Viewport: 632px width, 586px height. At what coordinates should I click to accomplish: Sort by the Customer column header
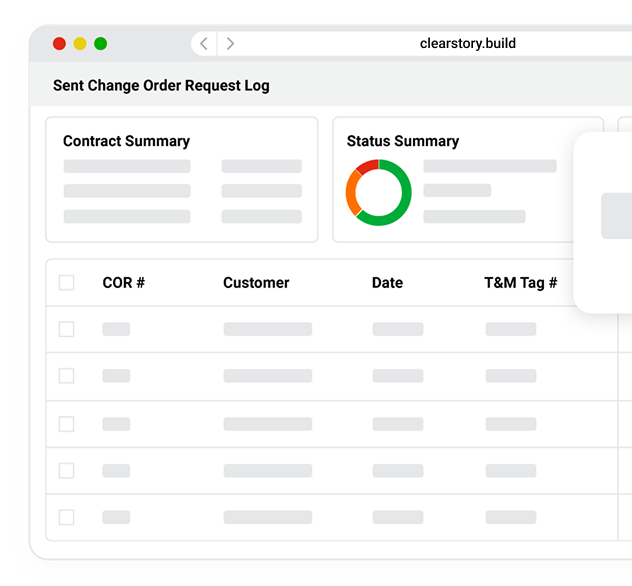pyautogui.click(x=256, y=283)
